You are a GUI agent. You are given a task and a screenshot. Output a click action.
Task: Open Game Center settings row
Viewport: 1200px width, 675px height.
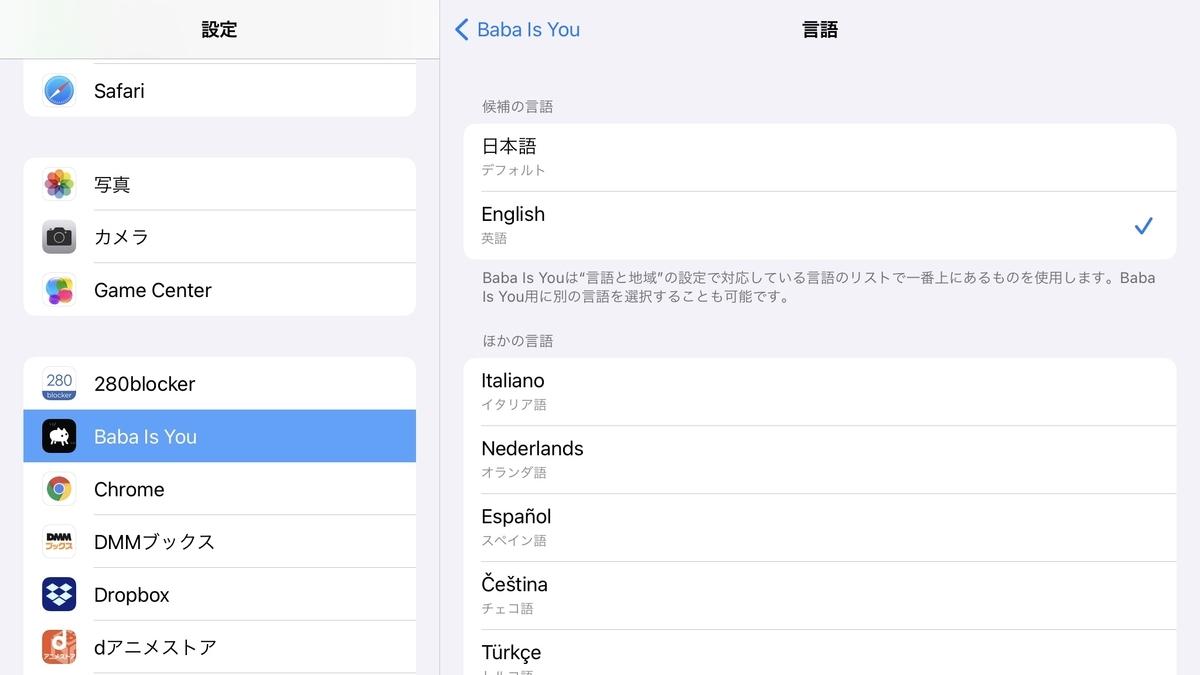(219, 290)
